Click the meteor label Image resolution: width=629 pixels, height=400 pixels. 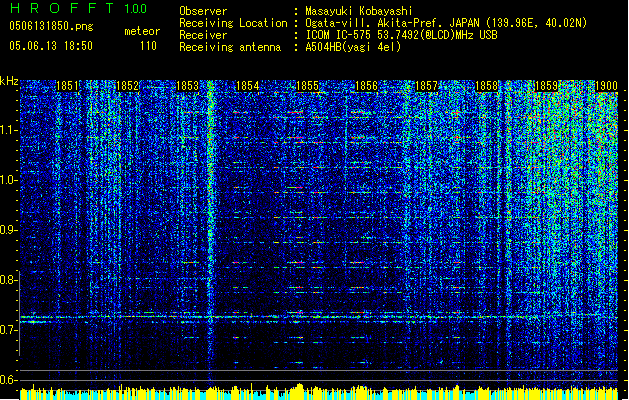[x=142, y=31]
